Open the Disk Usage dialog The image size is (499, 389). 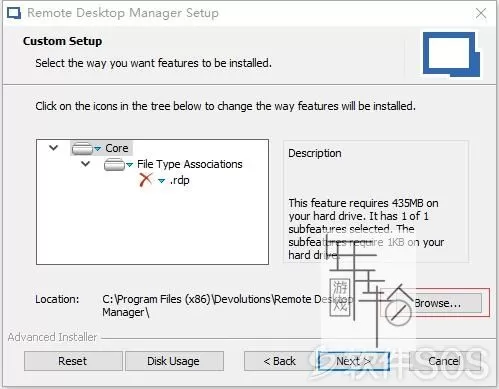[174, 361]
